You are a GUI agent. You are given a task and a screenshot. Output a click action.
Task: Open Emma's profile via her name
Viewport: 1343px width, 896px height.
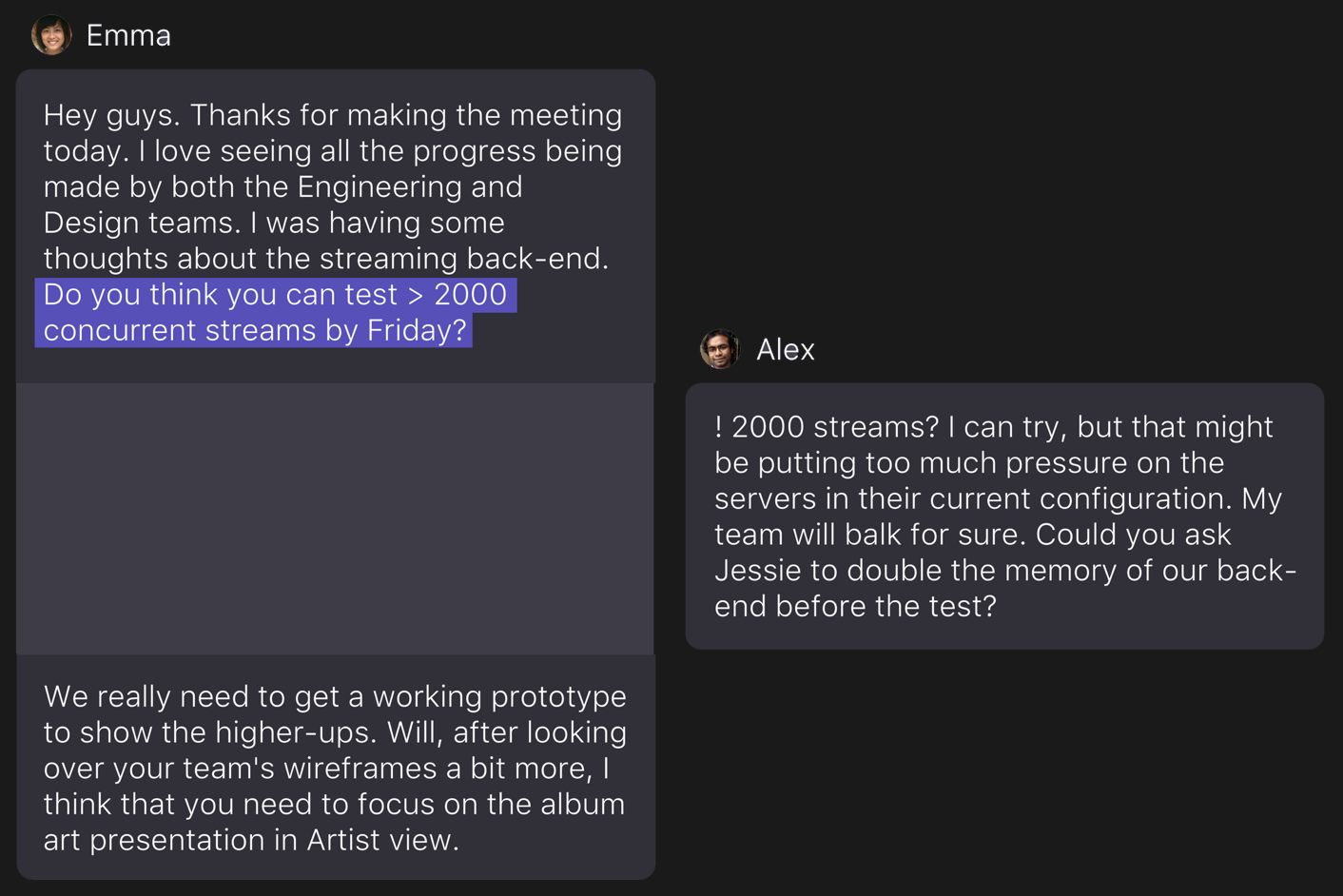coord(128,36)
